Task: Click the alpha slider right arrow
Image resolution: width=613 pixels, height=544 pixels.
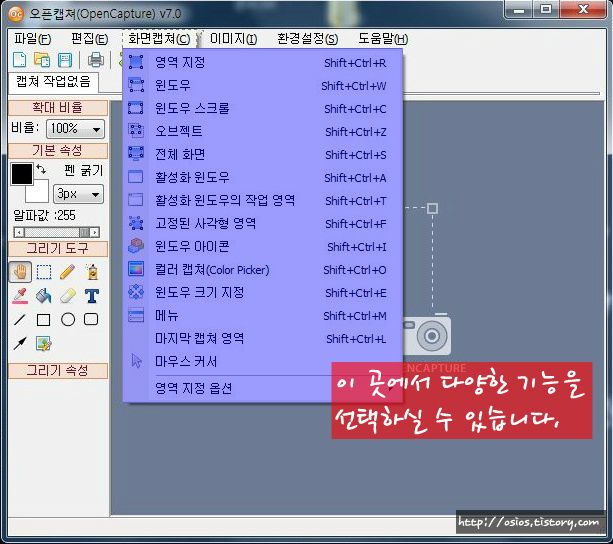Action: coord(95,233)
